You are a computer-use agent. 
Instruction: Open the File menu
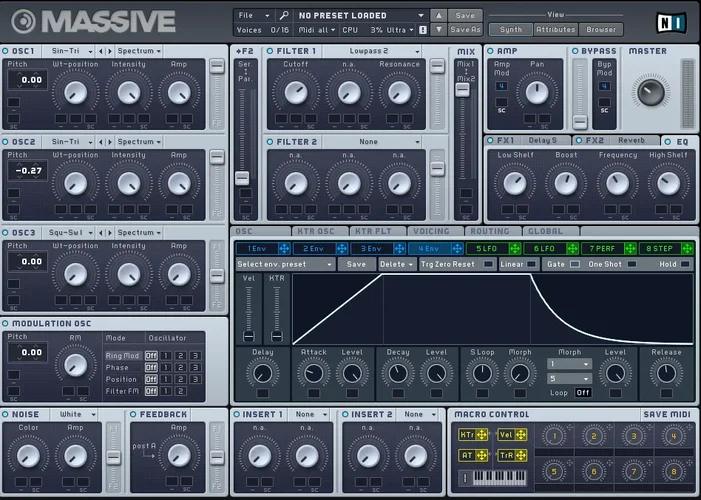point(253,15)
